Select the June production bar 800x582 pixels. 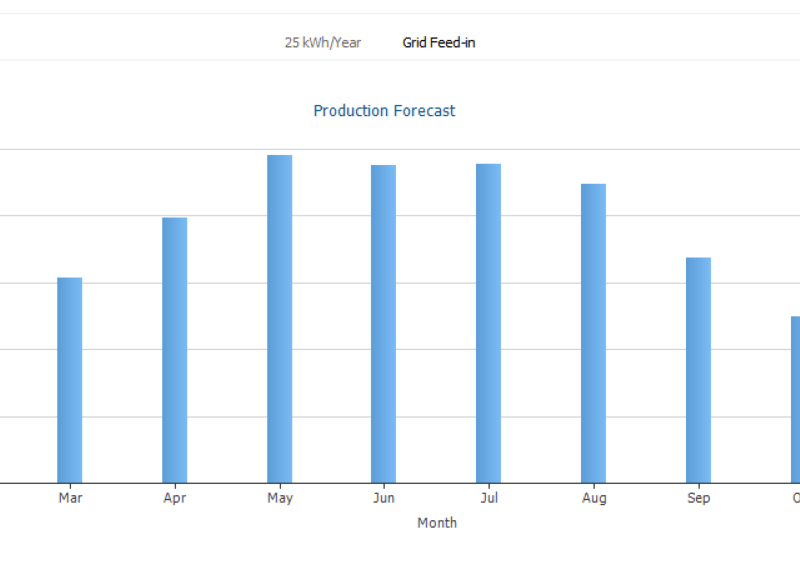click(x=383, y=324)
